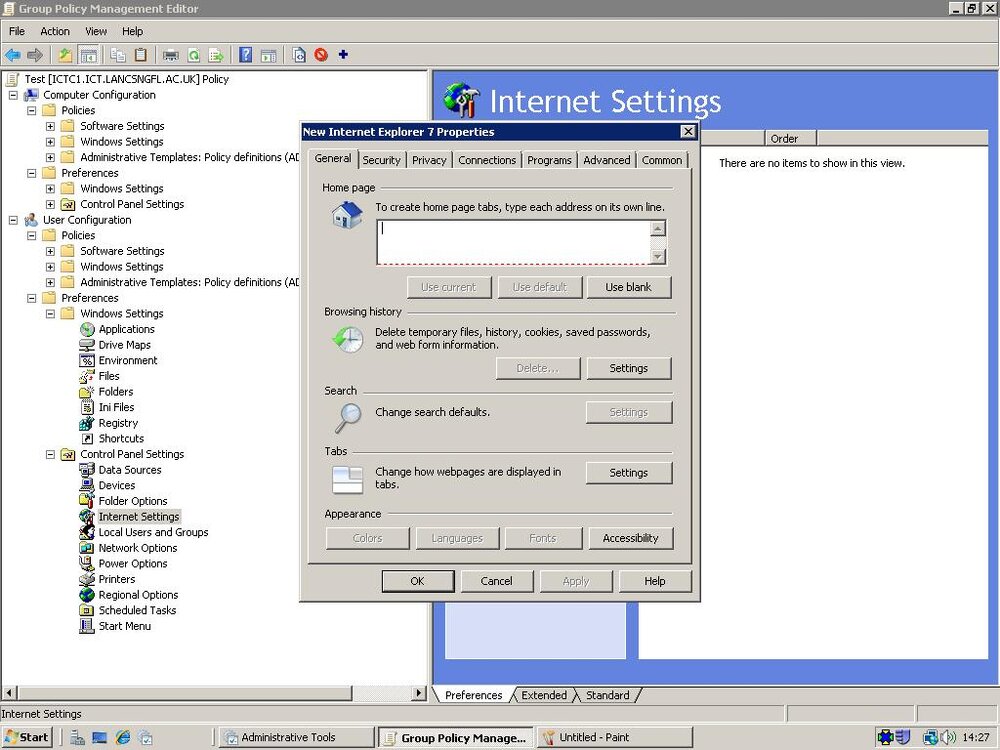Viewport: 1000px width, 750px height.
Task: Click Cancel in IE7 Properties dialog
Action: coord(496,581)
